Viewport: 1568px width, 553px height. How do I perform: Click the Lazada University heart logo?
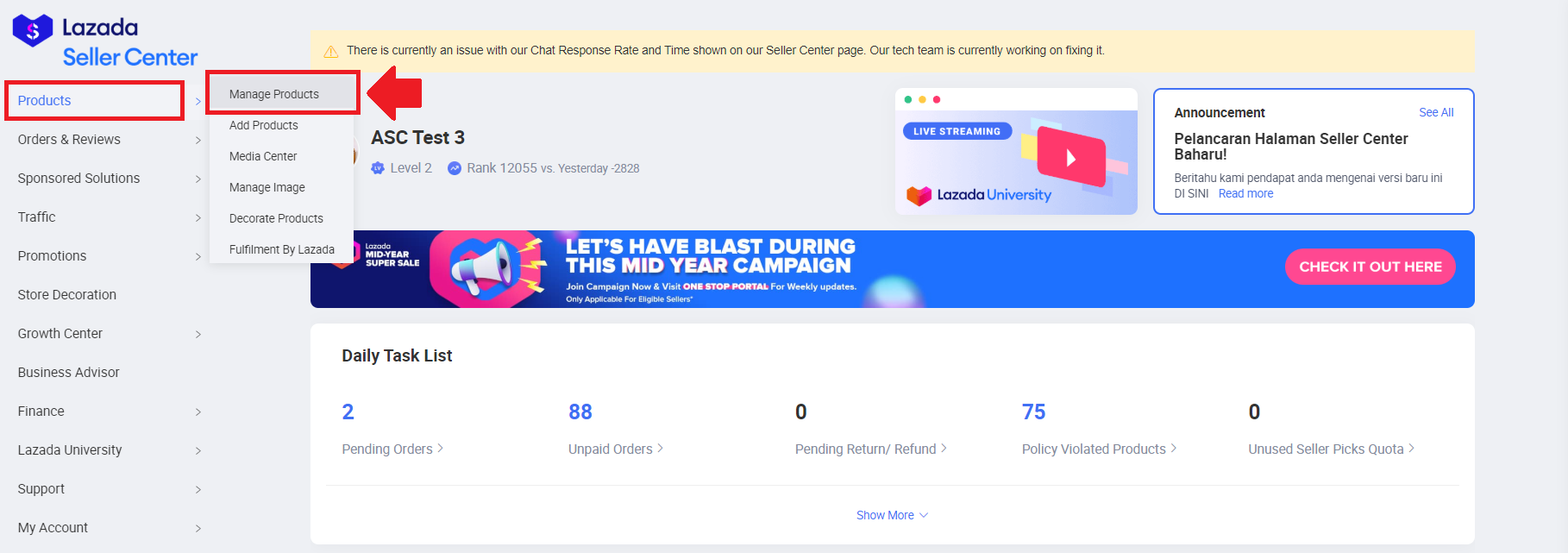tap(919, 195)
